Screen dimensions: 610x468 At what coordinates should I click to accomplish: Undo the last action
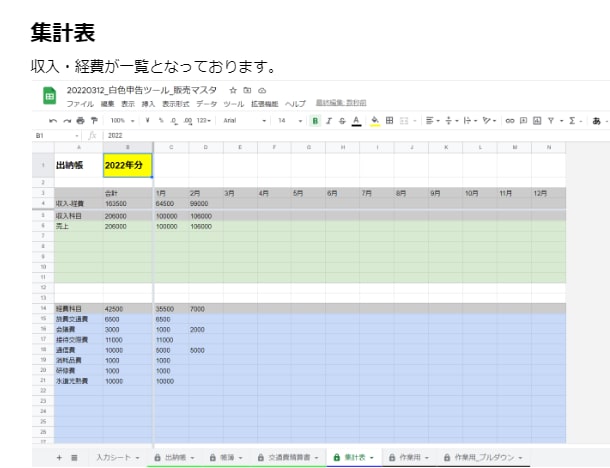pos(53,121)
